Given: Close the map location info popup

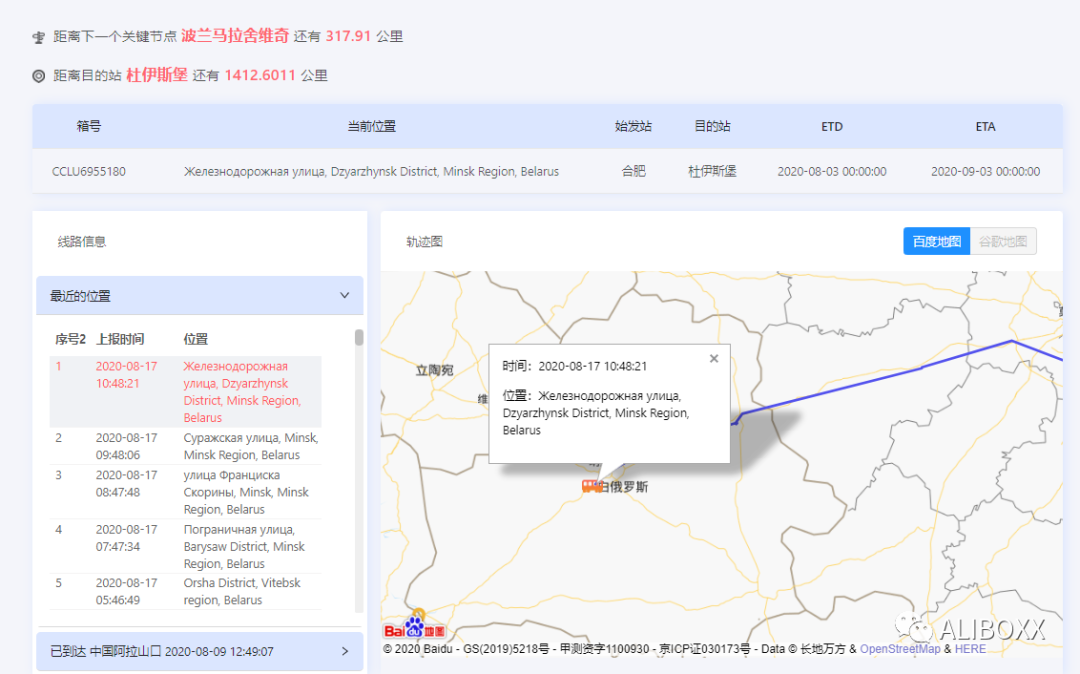Looking at the screenshot, I should tap(713, 359).
